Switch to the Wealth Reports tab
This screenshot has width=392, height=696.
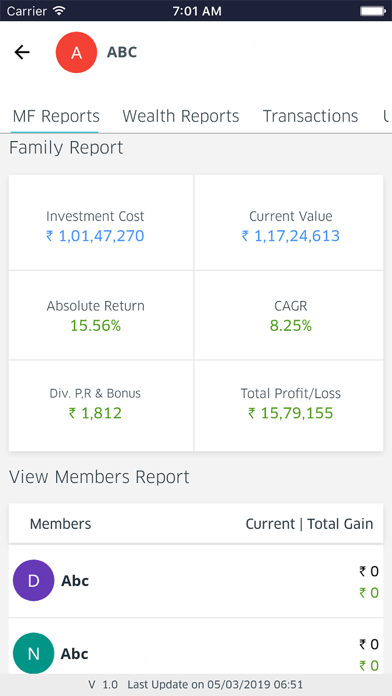pos(181,116)
